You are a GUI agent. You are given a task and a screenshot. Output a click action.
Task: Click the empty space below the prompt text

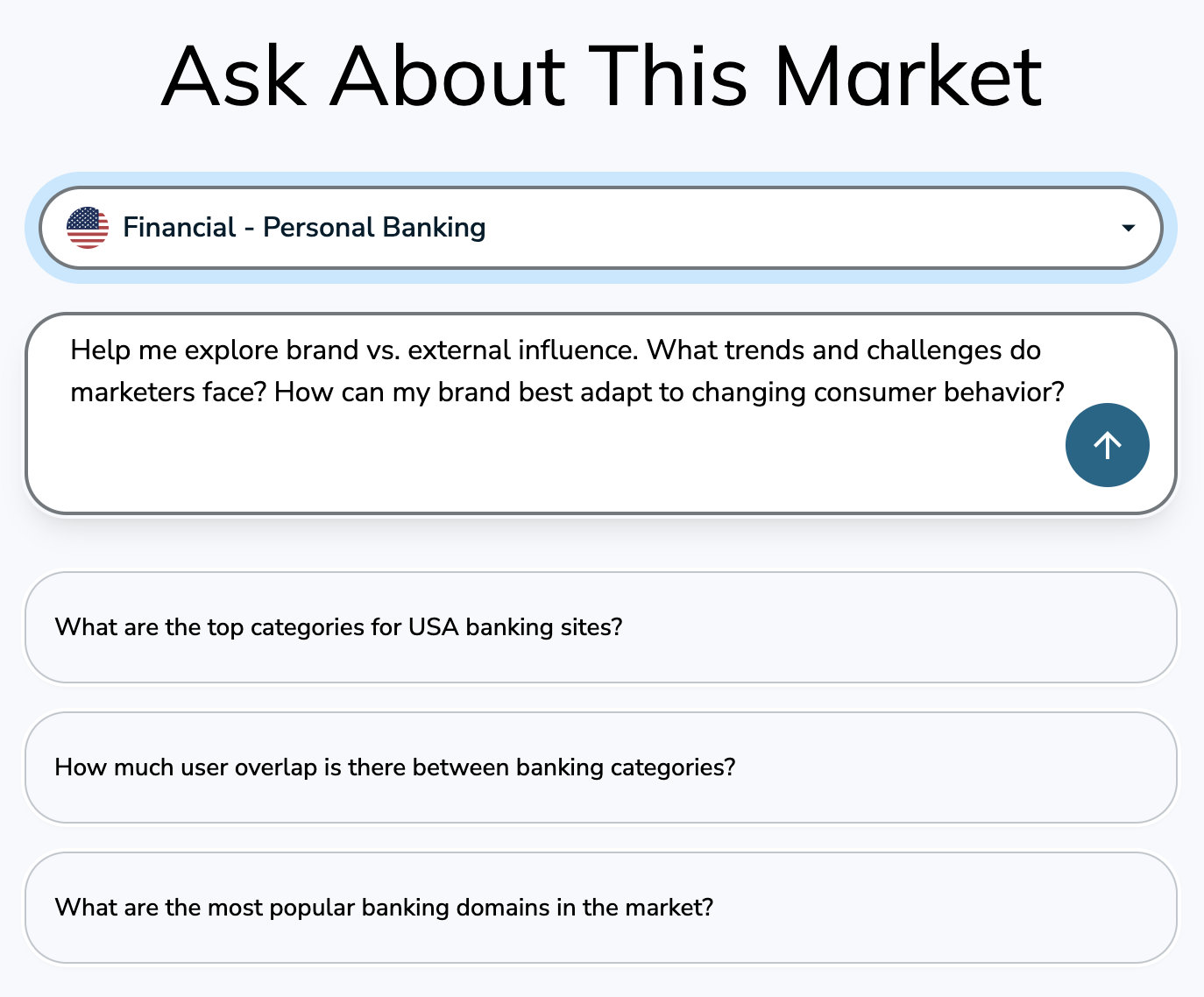pos(526,464)
